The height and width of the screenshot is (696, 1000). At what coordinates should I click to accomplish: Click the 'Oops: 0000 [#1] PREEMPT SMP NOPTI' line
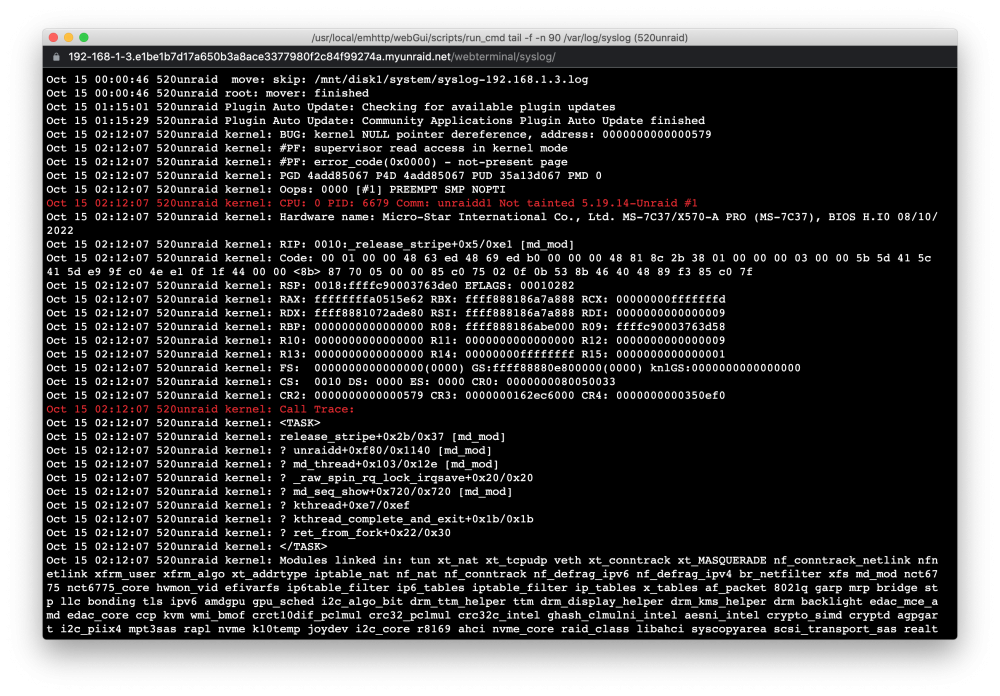coord(276,189)
